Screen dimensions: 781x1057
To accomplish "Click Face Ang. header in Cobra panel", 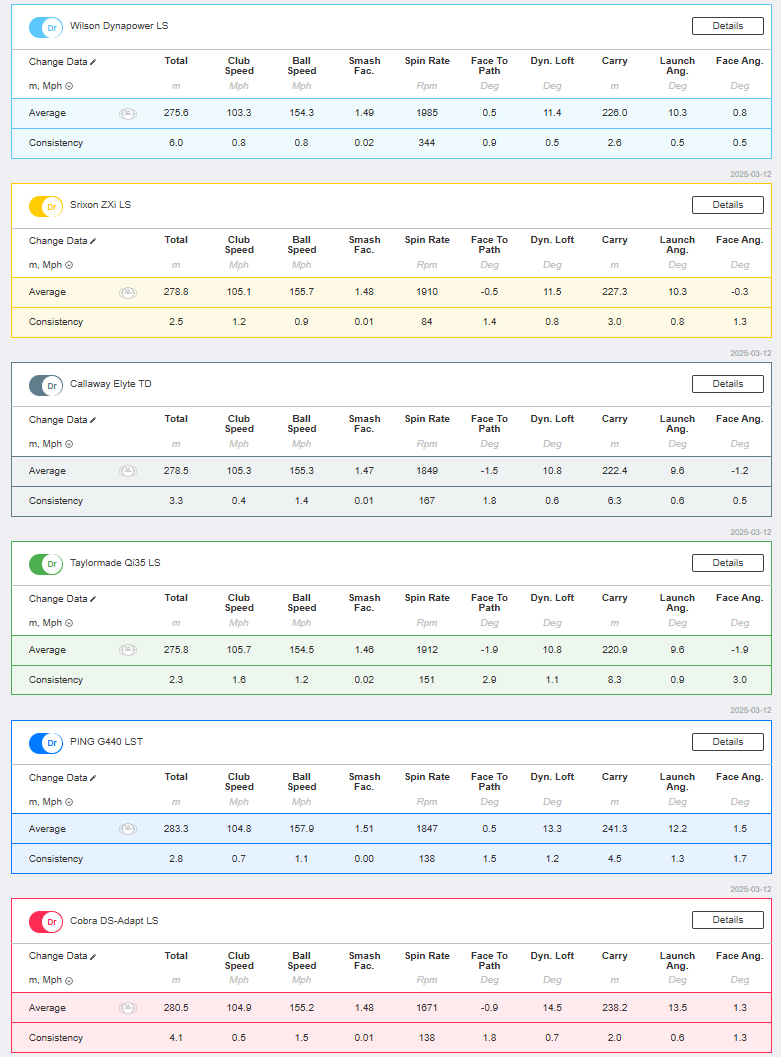I will [740, 956].
